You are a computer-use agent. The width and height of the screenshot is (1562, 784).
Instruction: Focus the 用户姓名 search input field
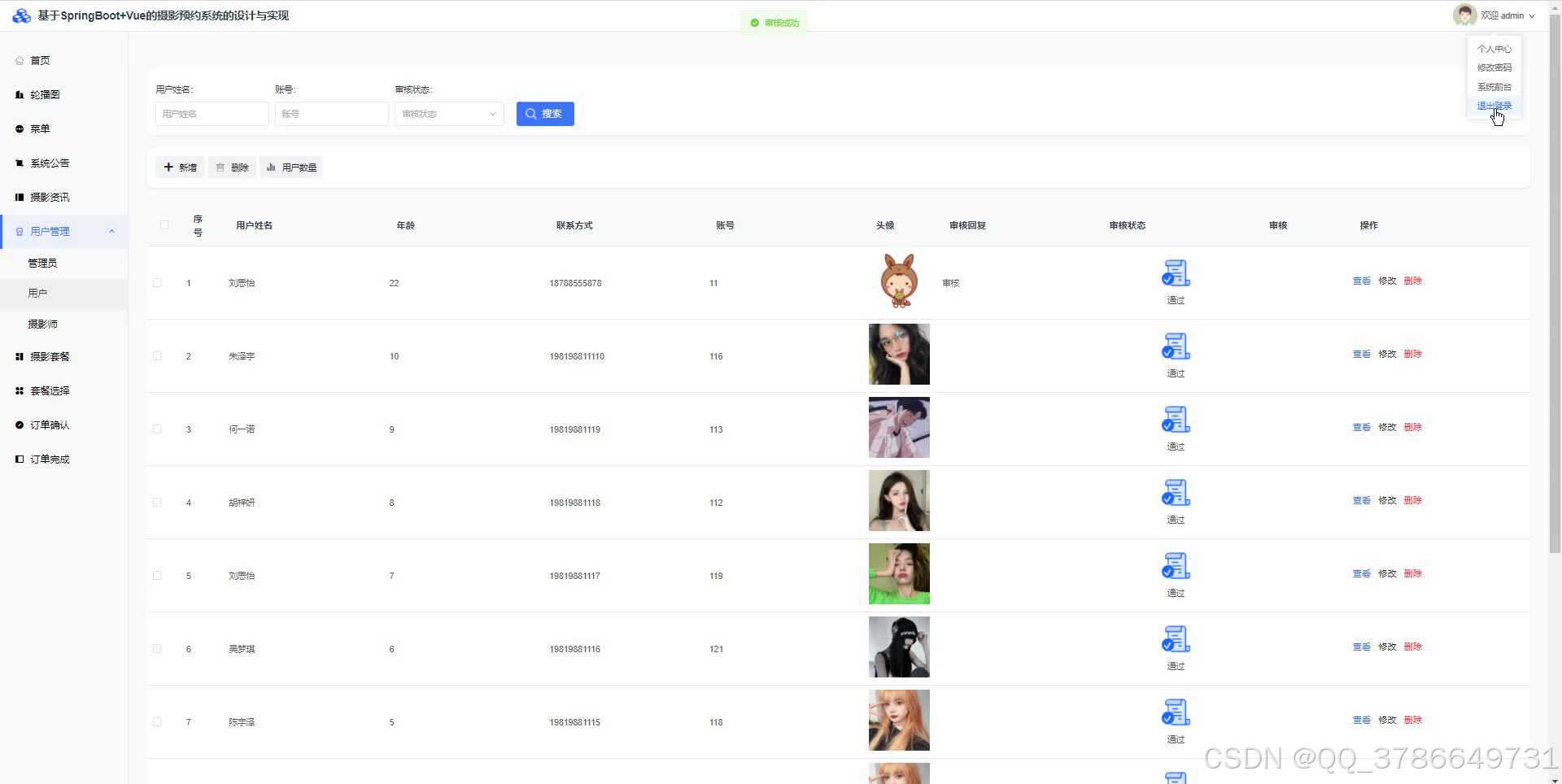212,114
